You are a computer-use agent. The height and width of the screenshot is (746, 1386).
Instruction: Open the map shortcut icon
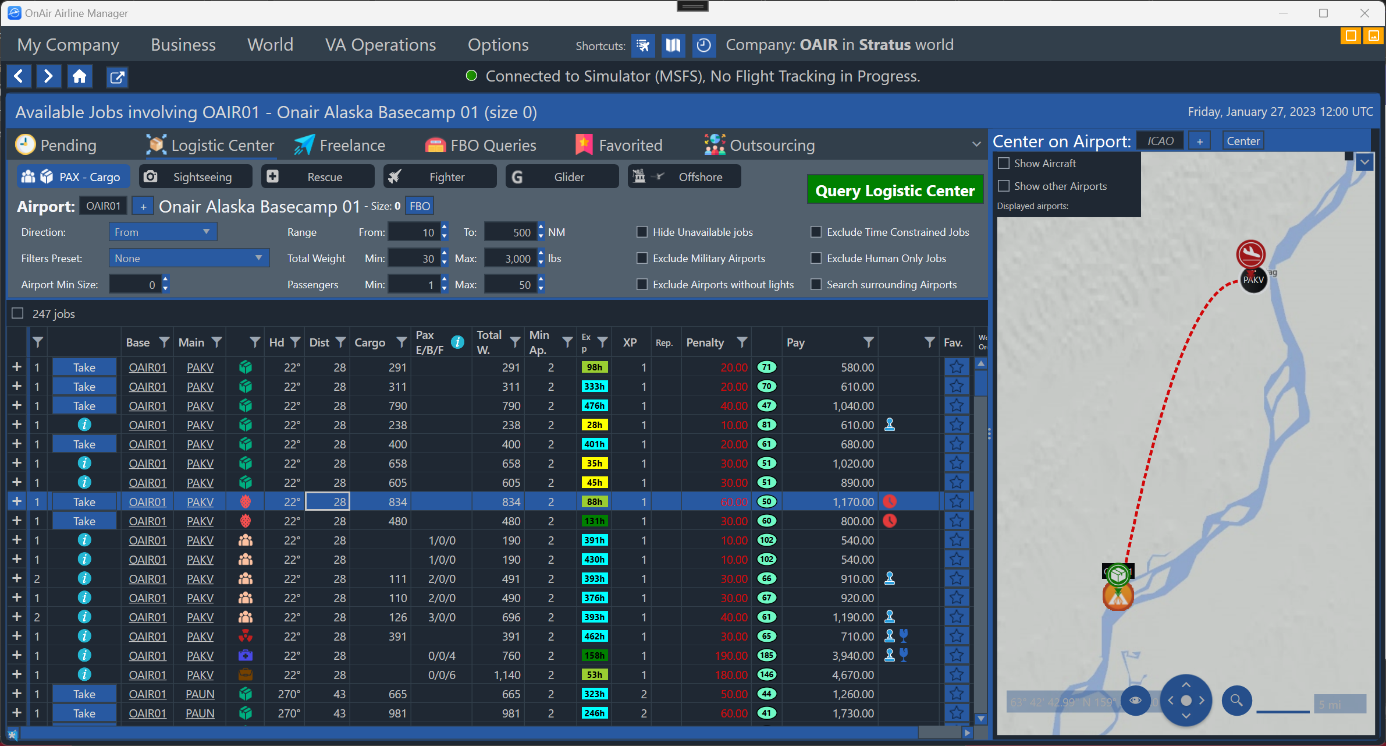click(674, 46)
